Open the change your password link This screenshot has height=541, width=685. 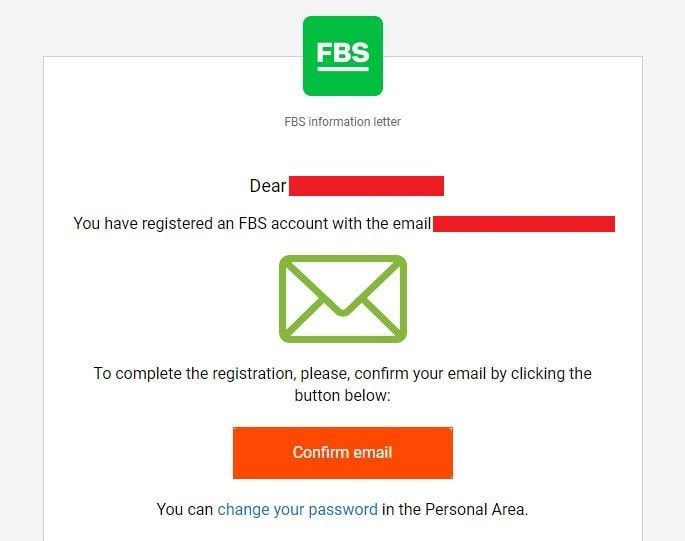(297, 509)
